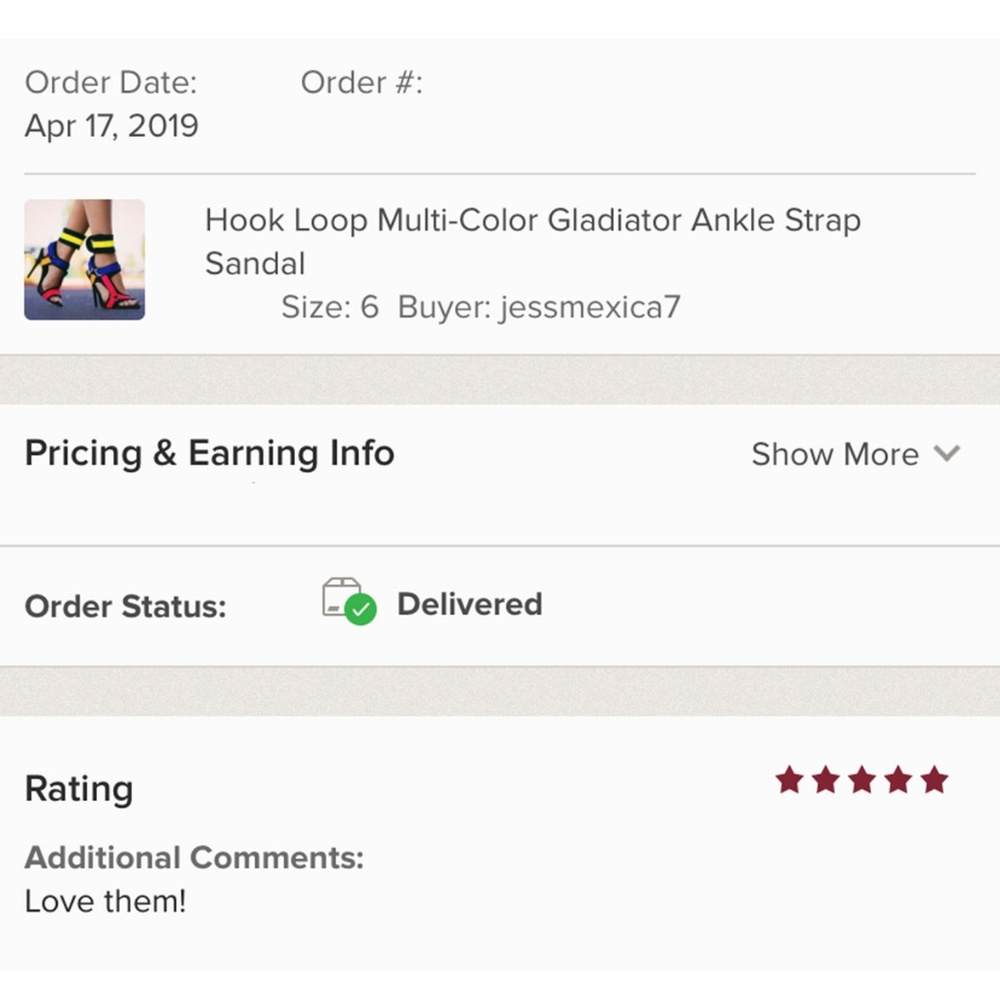This screenshot has height=1000, width=1000.
Task: Click the delivered package status icon
Action: tap(349, 602)
